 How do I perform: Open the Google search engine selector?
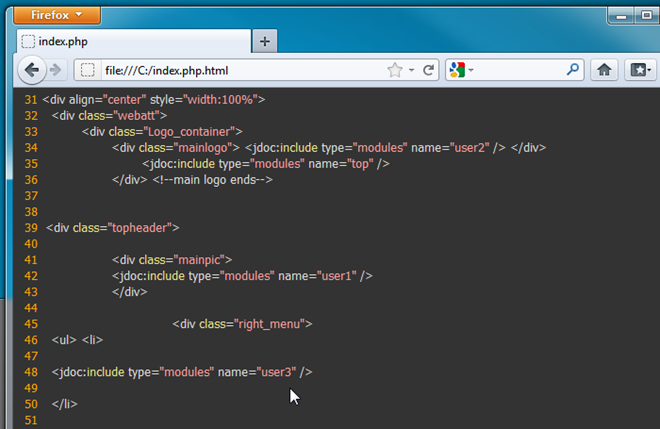pyautogui.click(x=461, y=70)
